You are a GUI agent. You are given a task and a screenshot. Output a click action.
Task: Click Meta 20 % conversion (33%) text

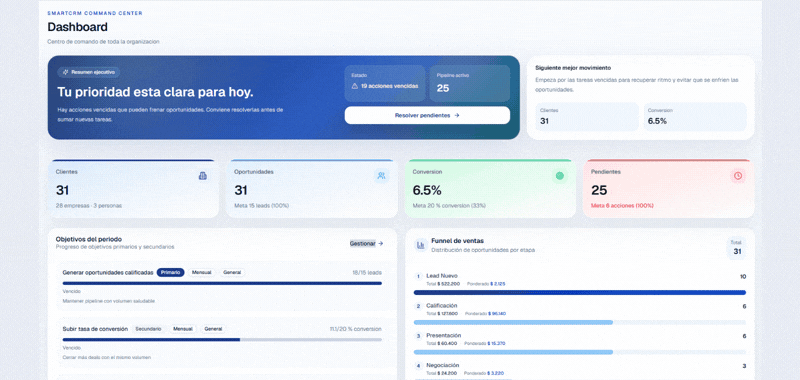click(x=449, y=206)
